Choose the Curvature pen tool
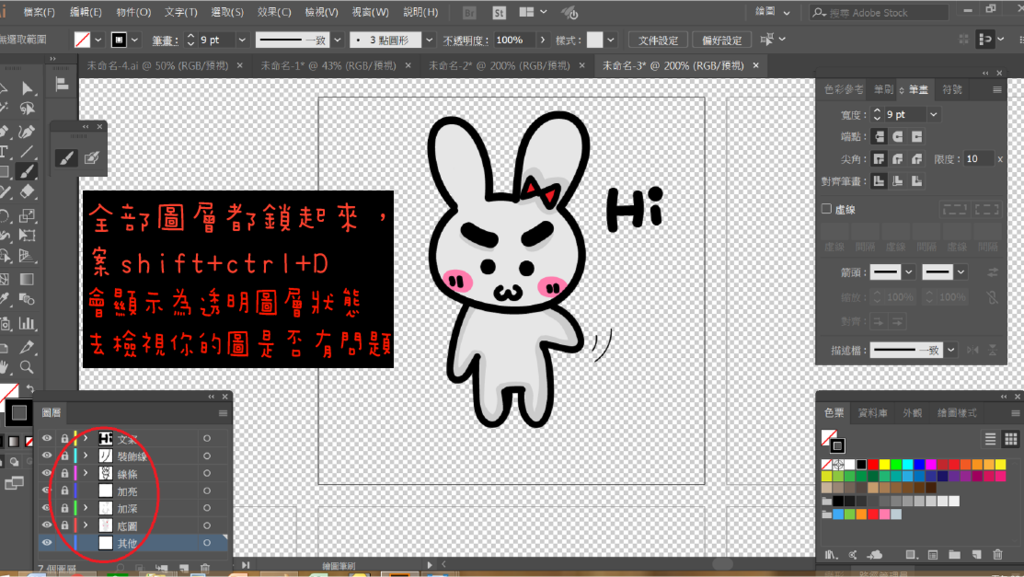The height and width of the screenshot is (577, 1024). pyautogui.click(x=27, y=132)
